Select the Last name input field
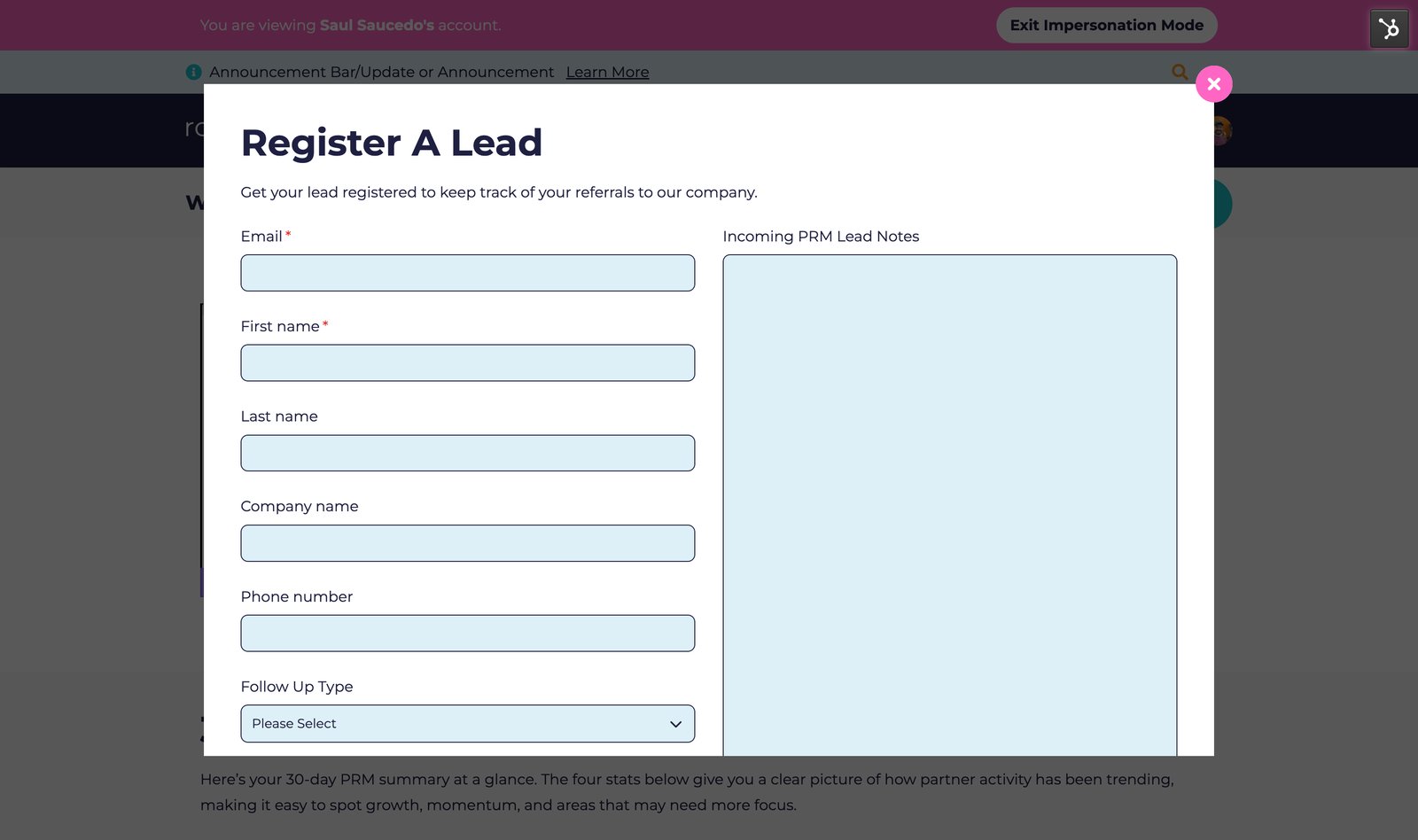This screenshot has height=840, width=1418. [467, 453]
